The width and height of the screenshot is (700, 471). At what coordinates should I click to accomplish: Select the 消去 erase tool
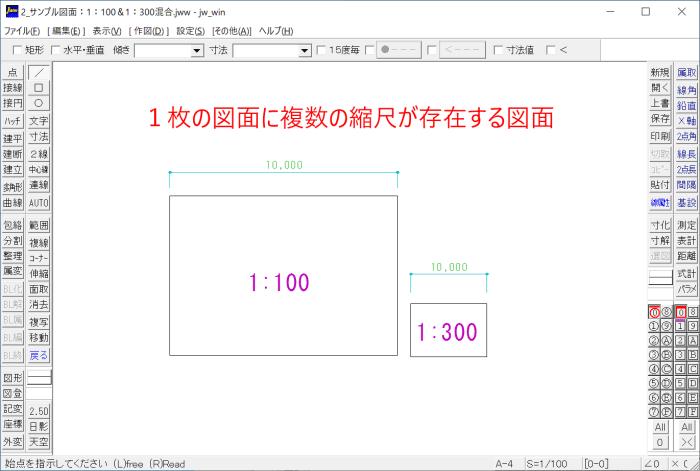click(39, 305)
